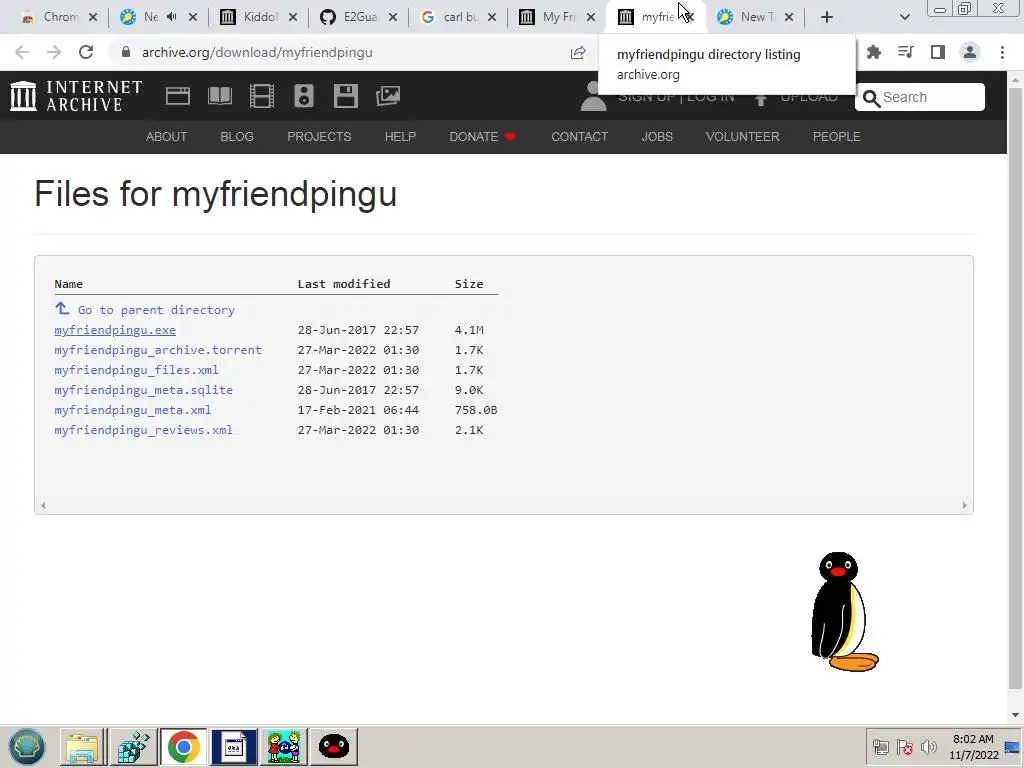Open DONATE in Archive navigation
This screenshot has height=768, width=1024.
coord(483,136)
